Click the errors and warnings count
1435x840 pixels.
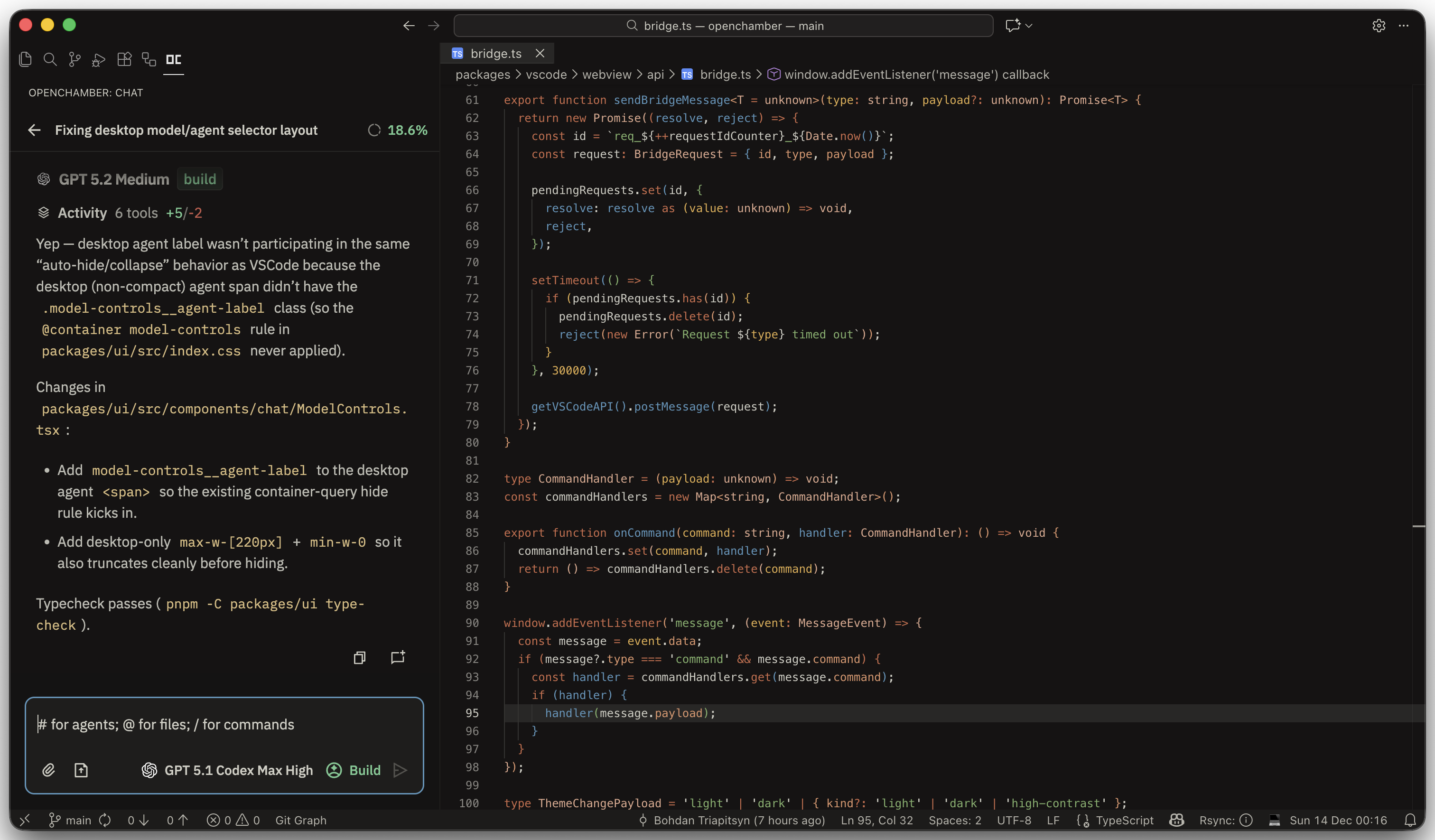(x=233, y=820)
